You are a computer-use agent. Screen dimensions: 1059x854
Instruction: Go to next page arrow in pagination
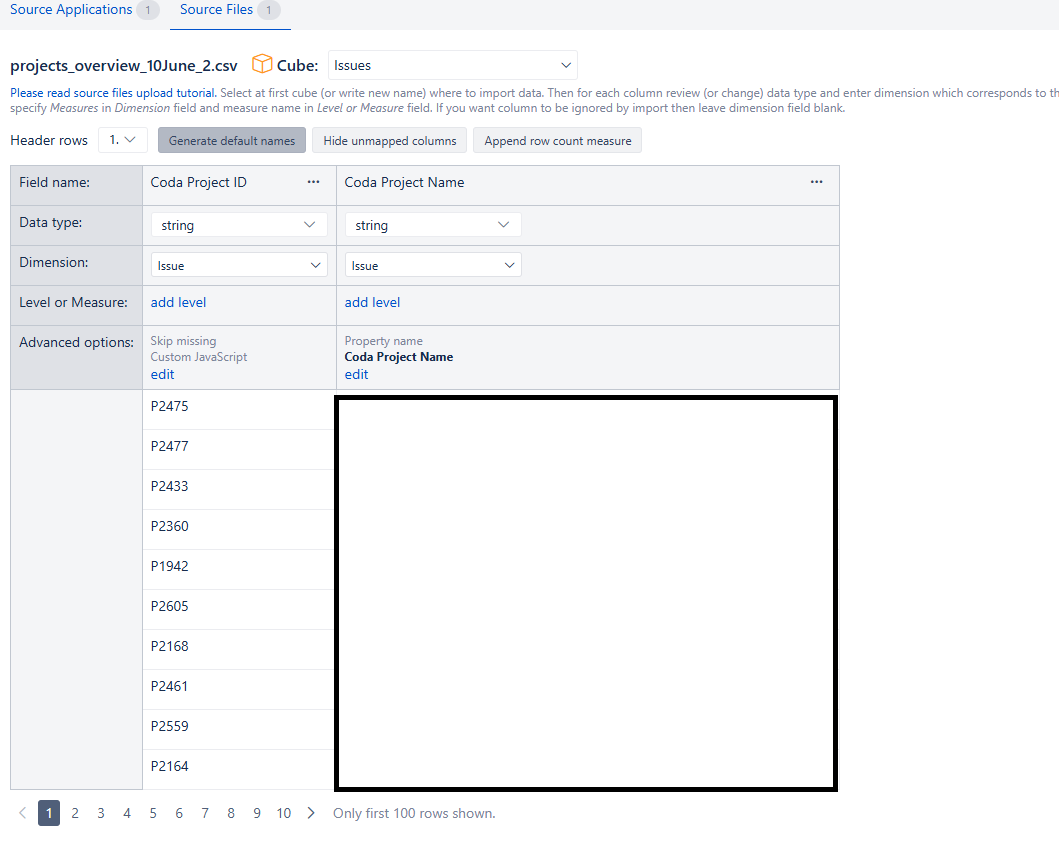[x=311, y=813]
